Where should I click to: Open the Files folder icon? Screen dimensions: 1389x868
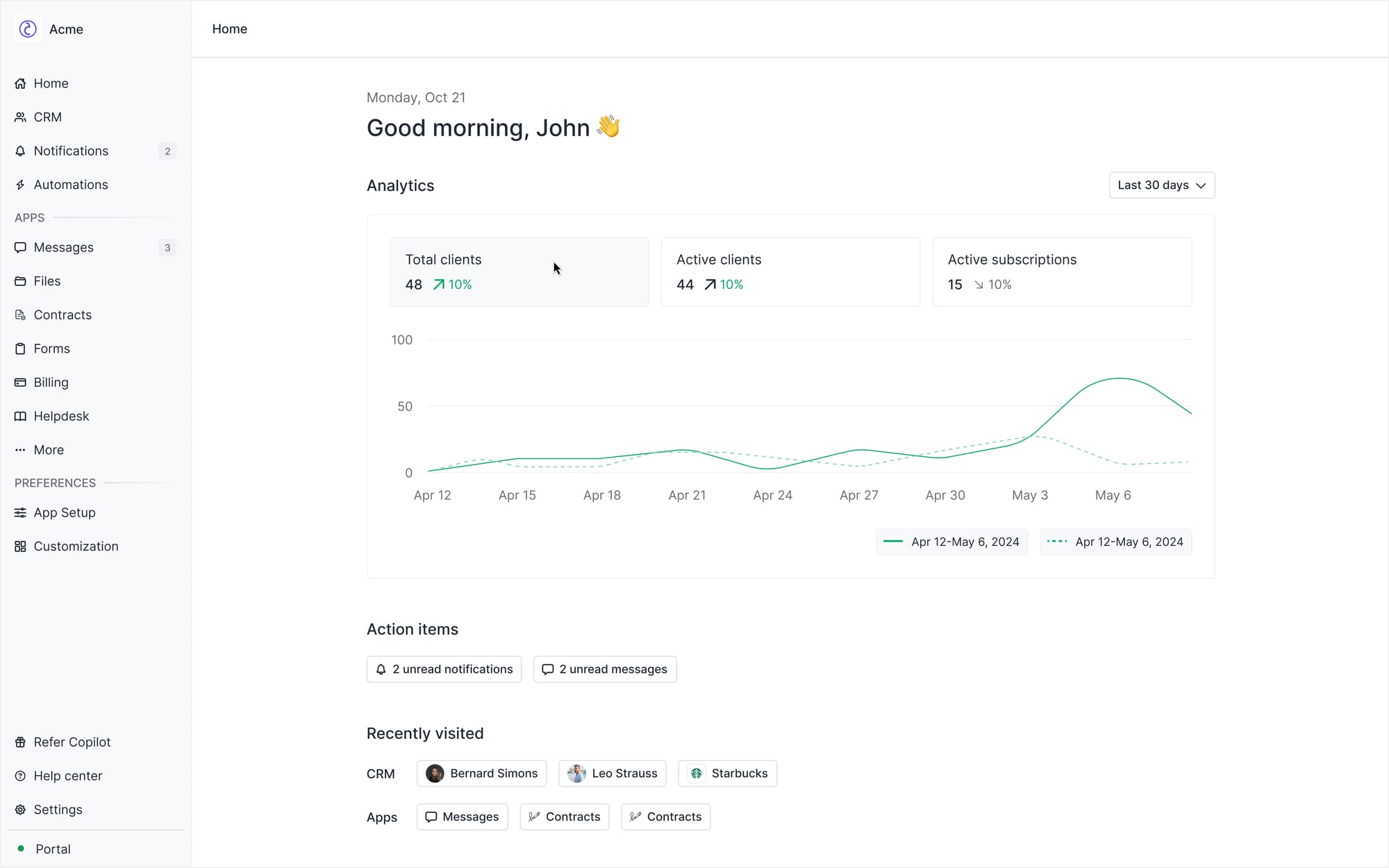[20, 281]
